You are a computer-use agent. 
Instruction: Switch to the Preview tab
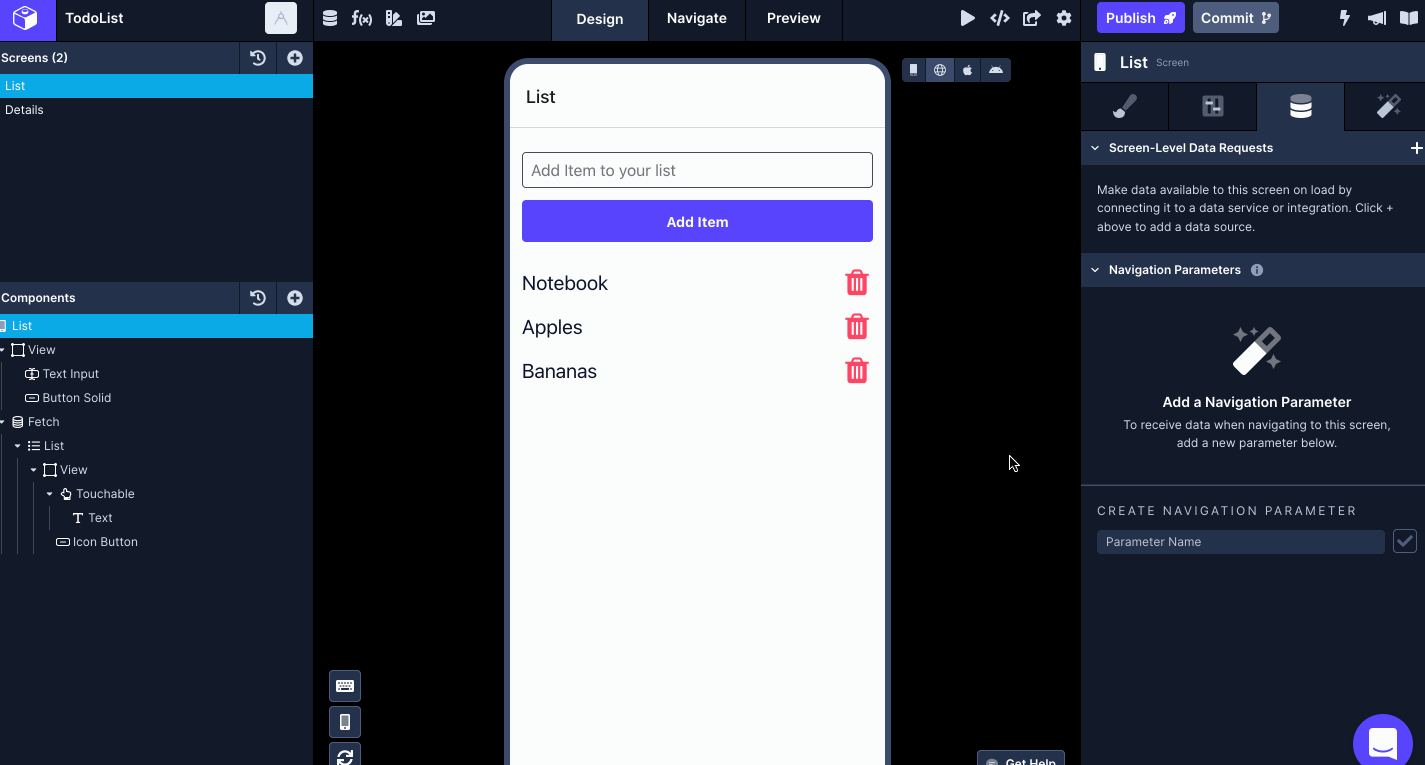[x=794, y=19]
